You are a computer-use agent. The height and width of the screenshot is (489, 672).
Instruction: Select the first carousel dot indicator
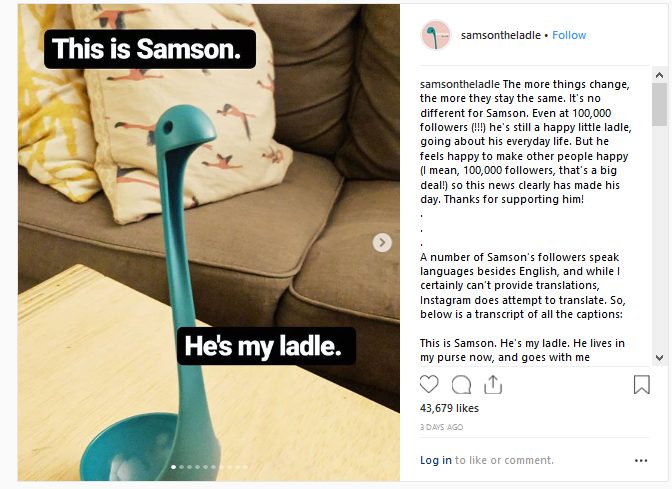(x=174, y=467)
